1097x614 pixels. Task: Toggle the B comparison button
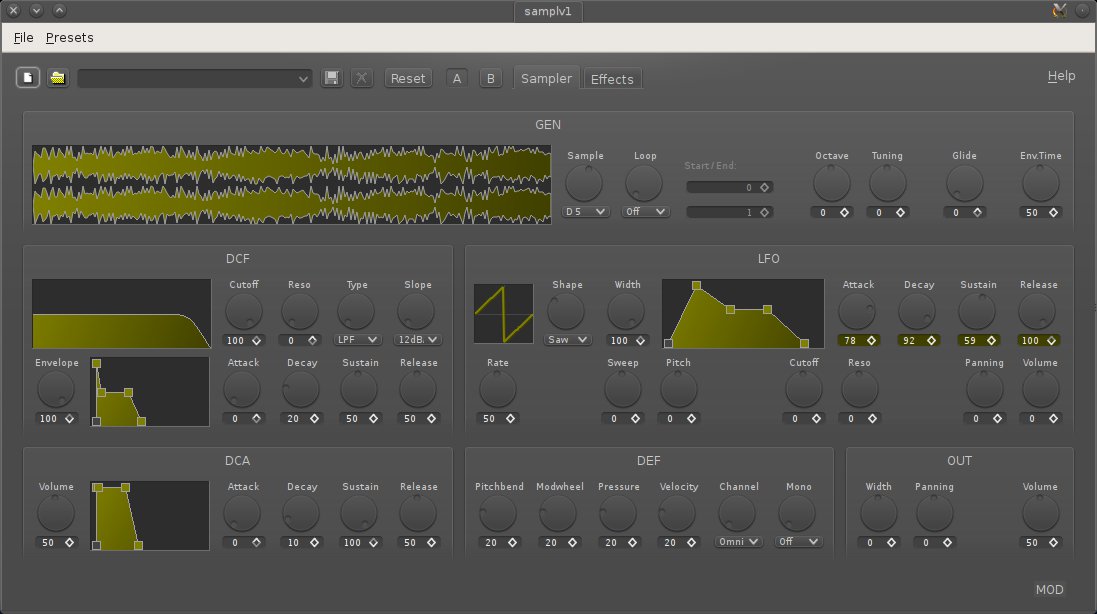pyautogui.click(x=490, y=78)
